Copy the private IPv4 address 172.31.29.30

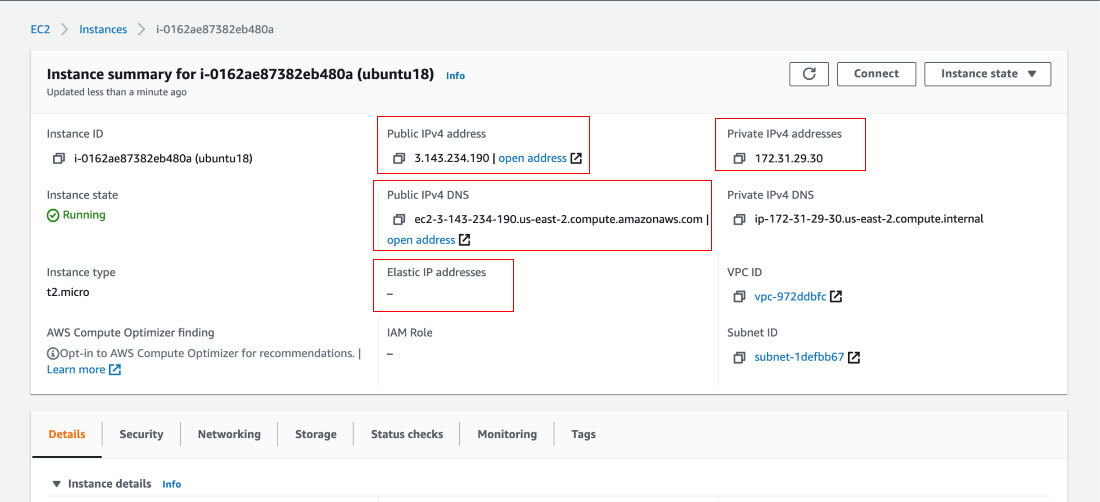(740, 158)
